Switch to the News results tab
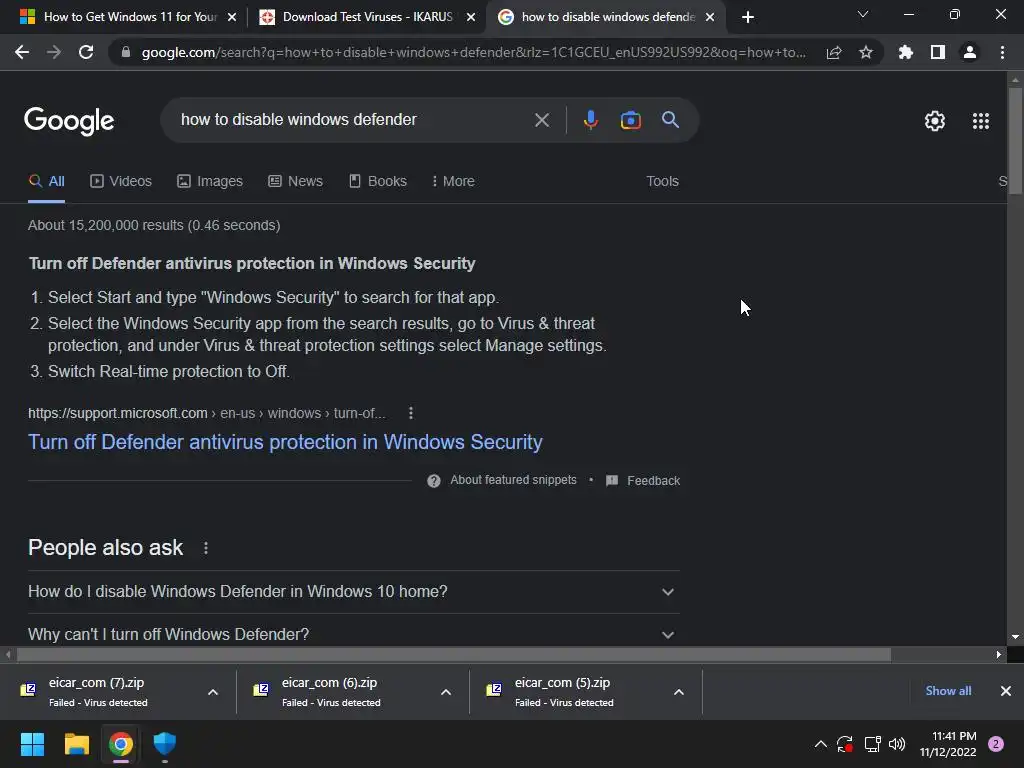The width and height of the screenshot is (1024, 768). click(295, 181)
